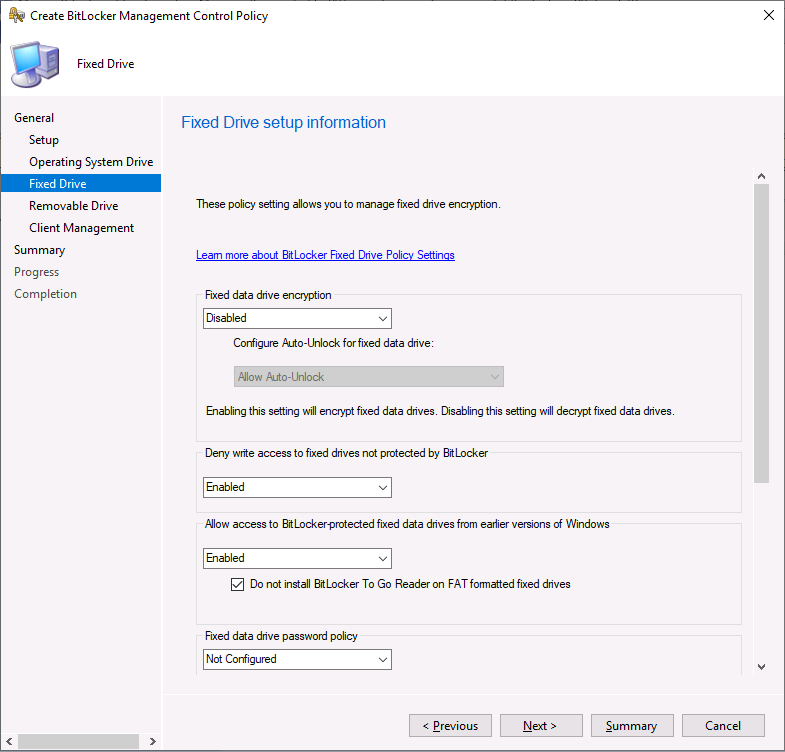Go to General step in sidebar
The width and height of the screenshot is (785, 752).
coord(34,118)
